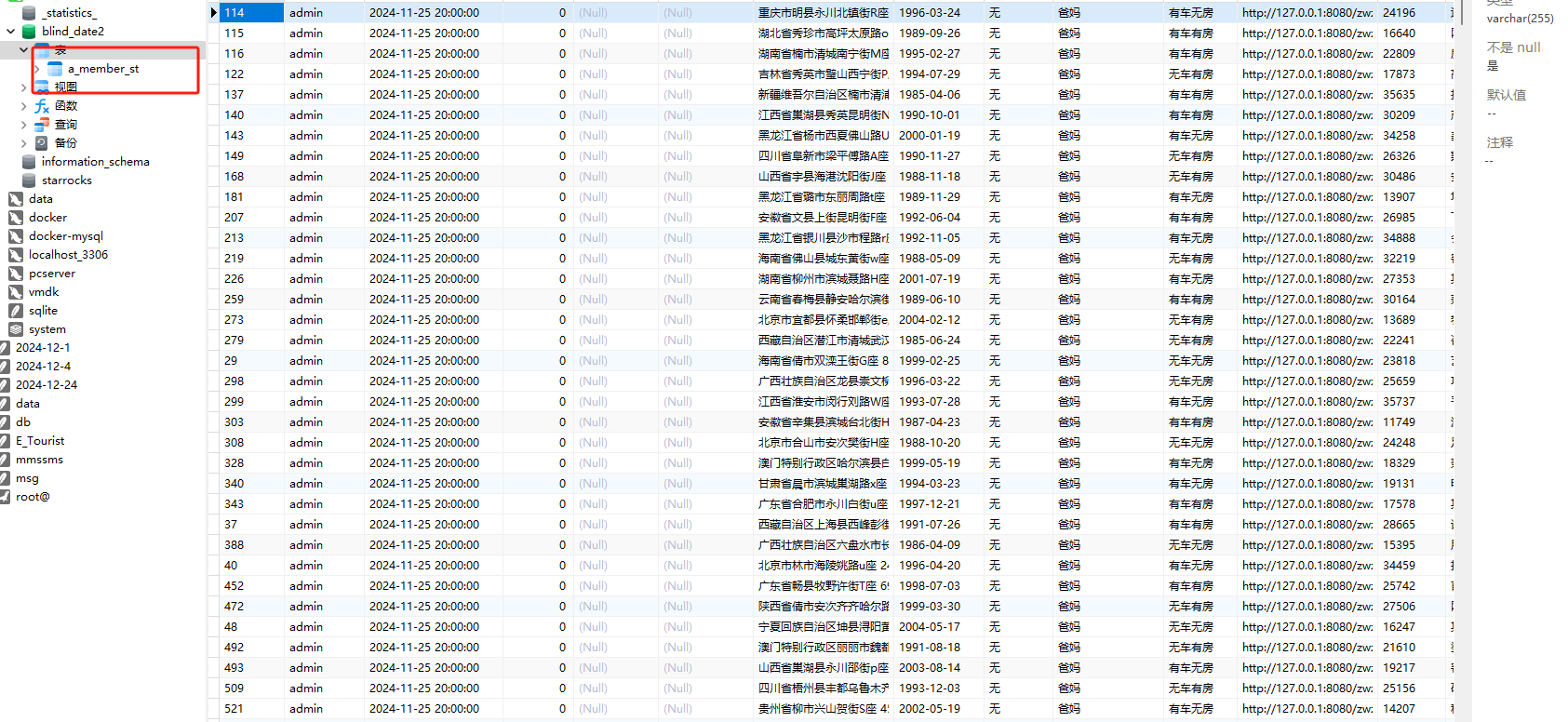
Task: Click the docker-mysql connection dolphin icon
Action: 16,236
